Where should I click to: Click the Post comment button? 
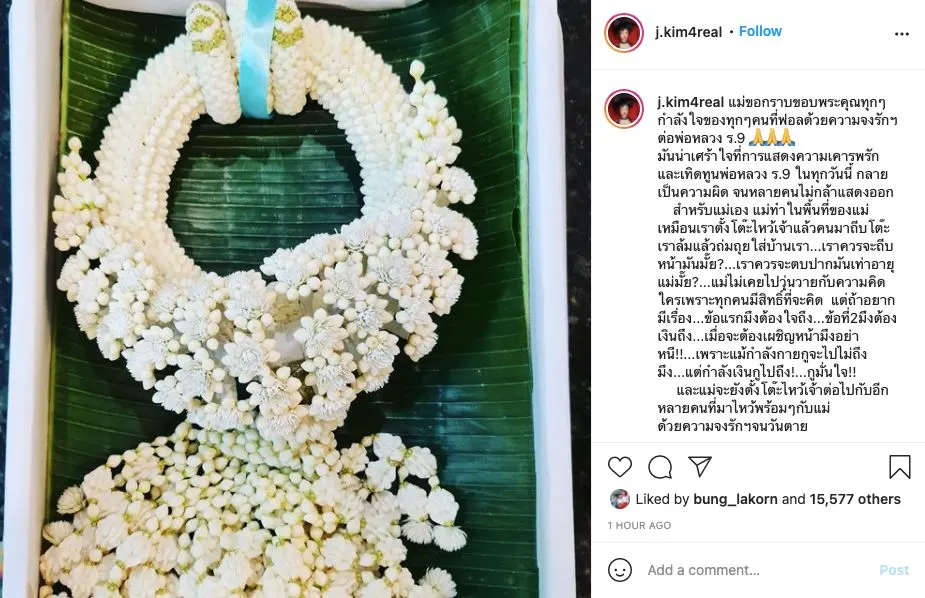[x=894, y=570]
